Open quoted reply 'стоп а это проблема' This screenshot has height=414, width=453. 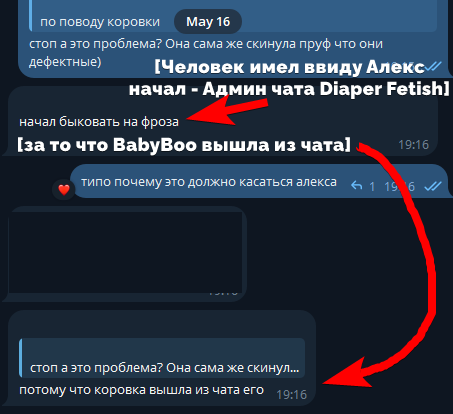(162, 358)
